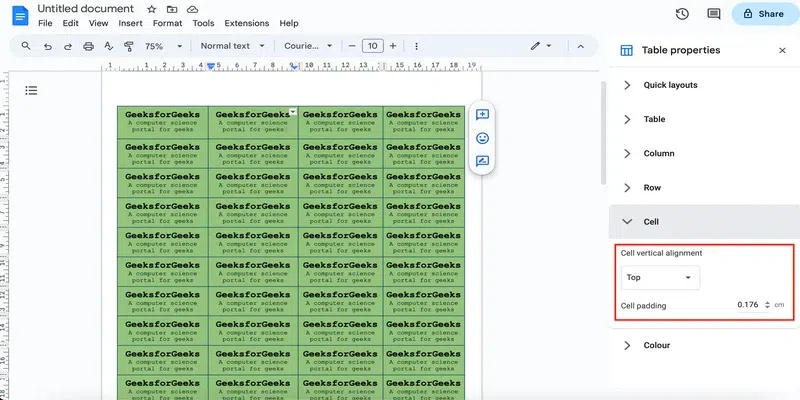Open table cell dropdown arrow in second column
Screen dimensions: 800x400
point(293,111)
